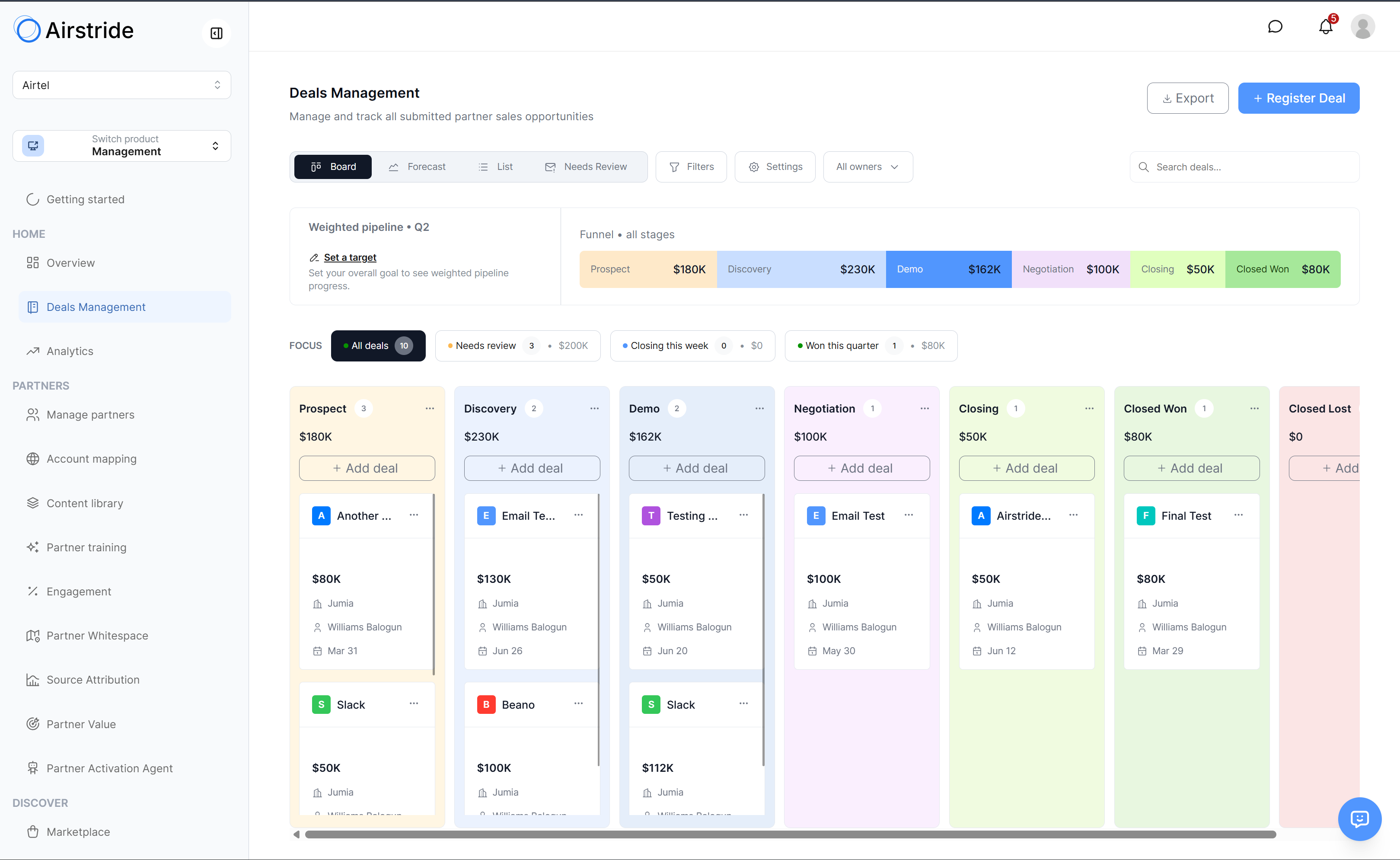Image resolution: width=1400 pixels, height=860 pixels.
Task: Open options for Beano deal card
Action: click(579, 703)
